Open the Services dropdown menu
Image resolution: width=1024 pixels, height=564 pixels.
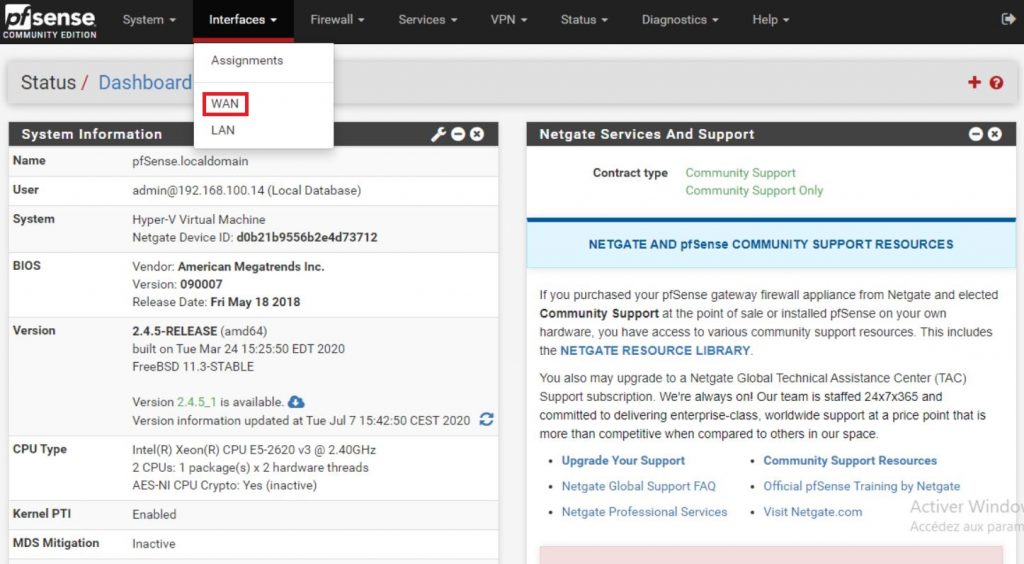tap(428, 20)
